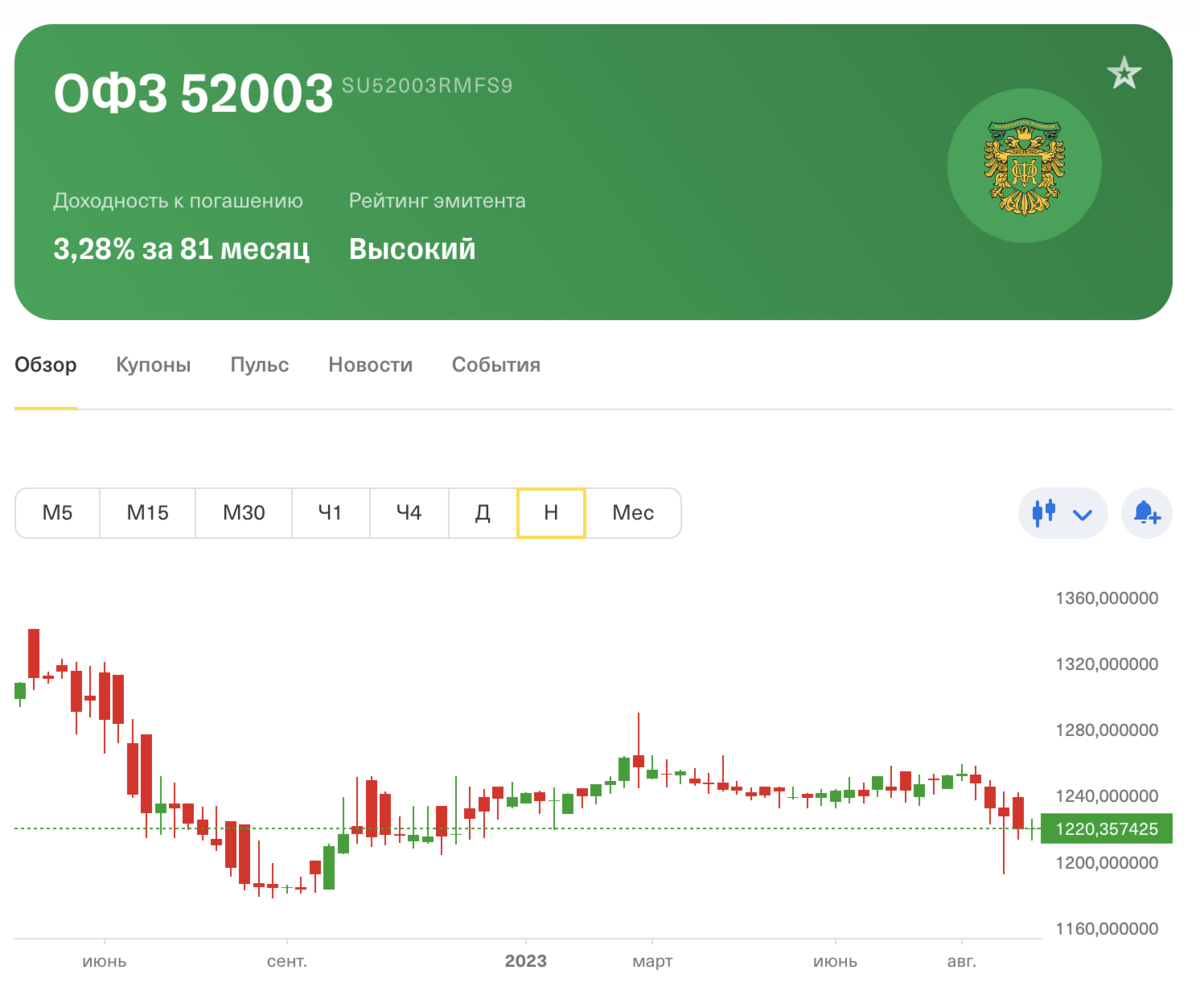Add ОФЗ 52003 to favorites with star icon
Screen dimensions: 1200x1007
1124,73
